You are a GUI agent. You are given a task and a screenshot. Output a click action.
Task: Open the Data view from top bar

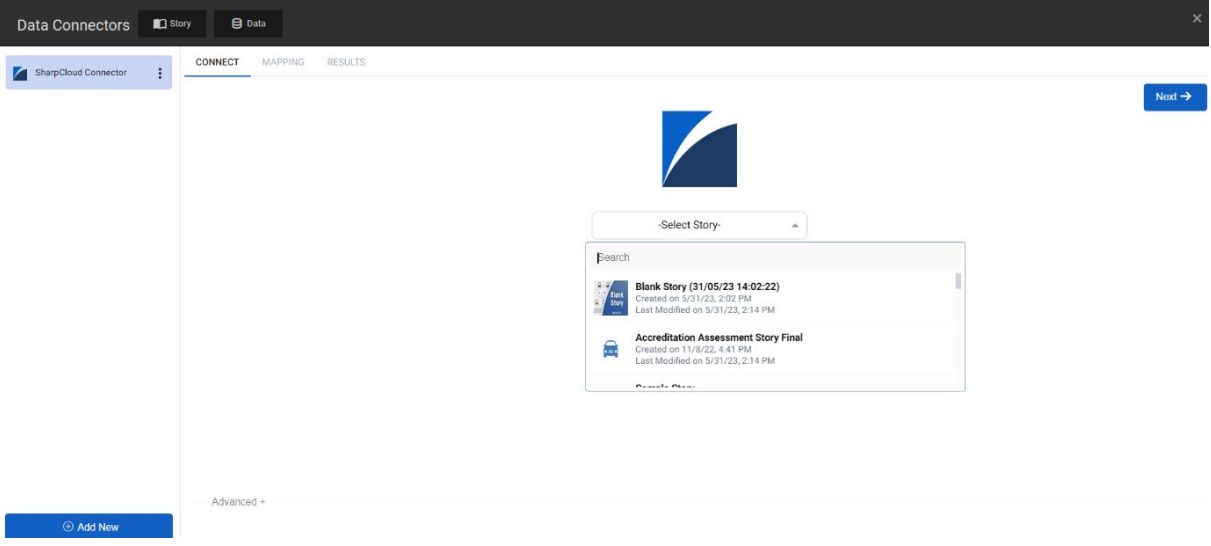248,23
